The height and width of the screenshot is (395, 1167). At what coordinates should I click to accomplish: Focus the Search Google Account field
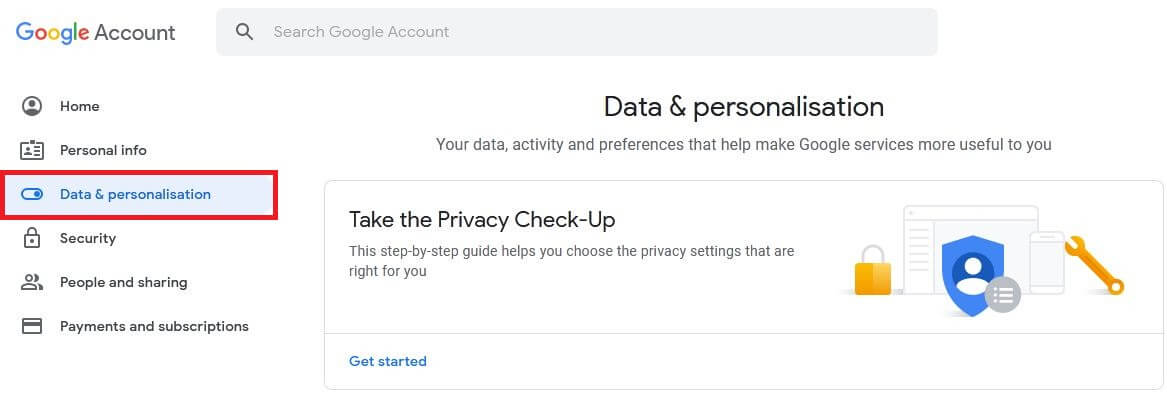[577, 32]
